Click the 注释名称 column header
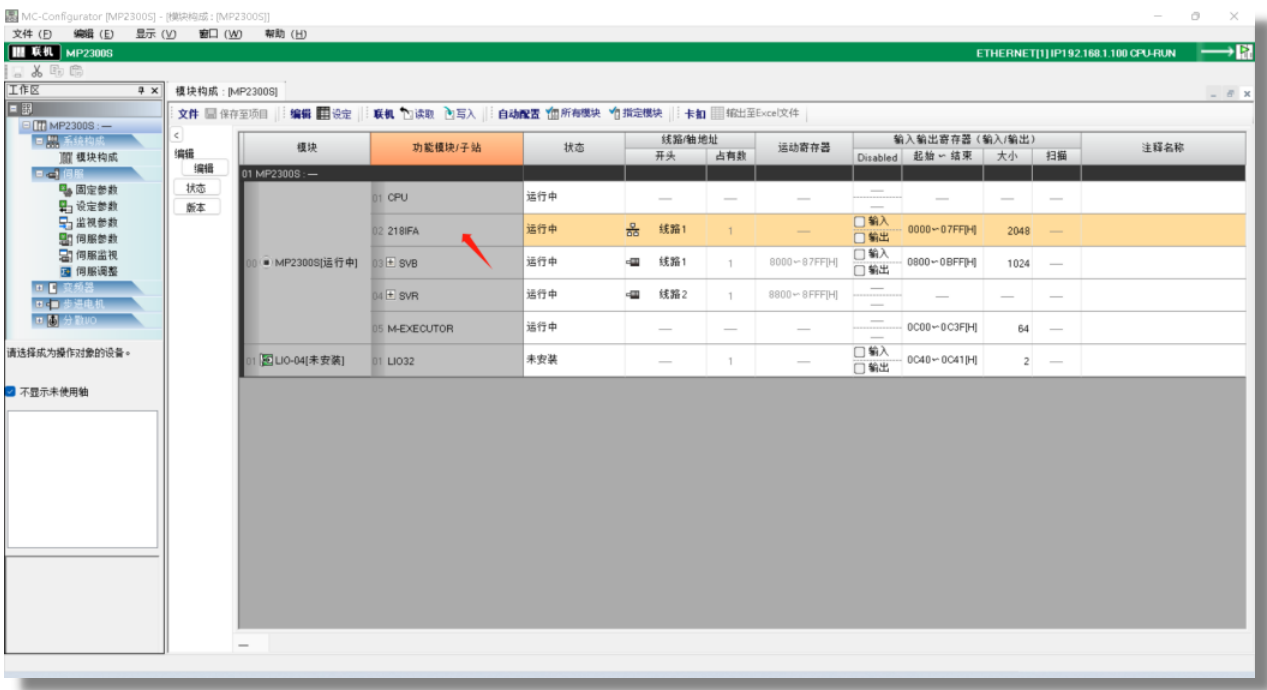The width and height of the screenshot is (1267, 690). (1163, 148)
